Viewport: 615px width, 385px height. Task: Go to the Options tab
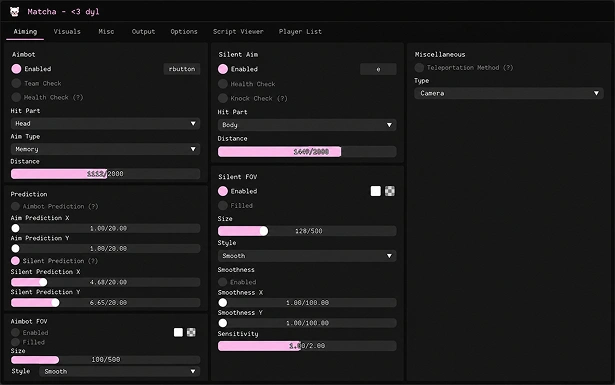coord(184,32)
